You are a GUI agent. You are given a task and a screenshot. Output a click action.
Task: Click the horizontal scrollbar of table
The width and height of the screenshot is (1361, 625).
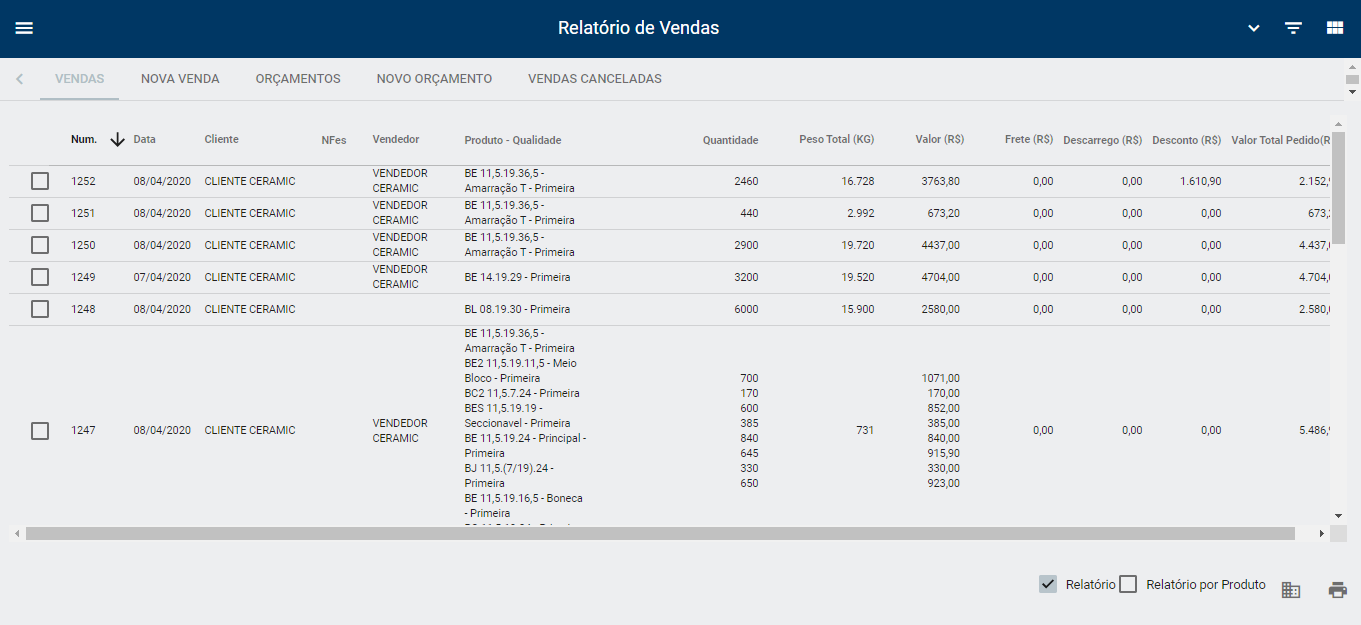pos(660,534)
